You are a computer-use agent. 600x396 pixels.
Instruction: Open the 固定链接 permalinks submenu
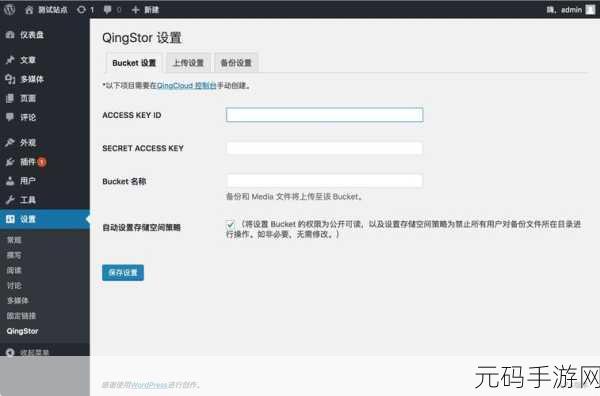click(x=21, y=316)
